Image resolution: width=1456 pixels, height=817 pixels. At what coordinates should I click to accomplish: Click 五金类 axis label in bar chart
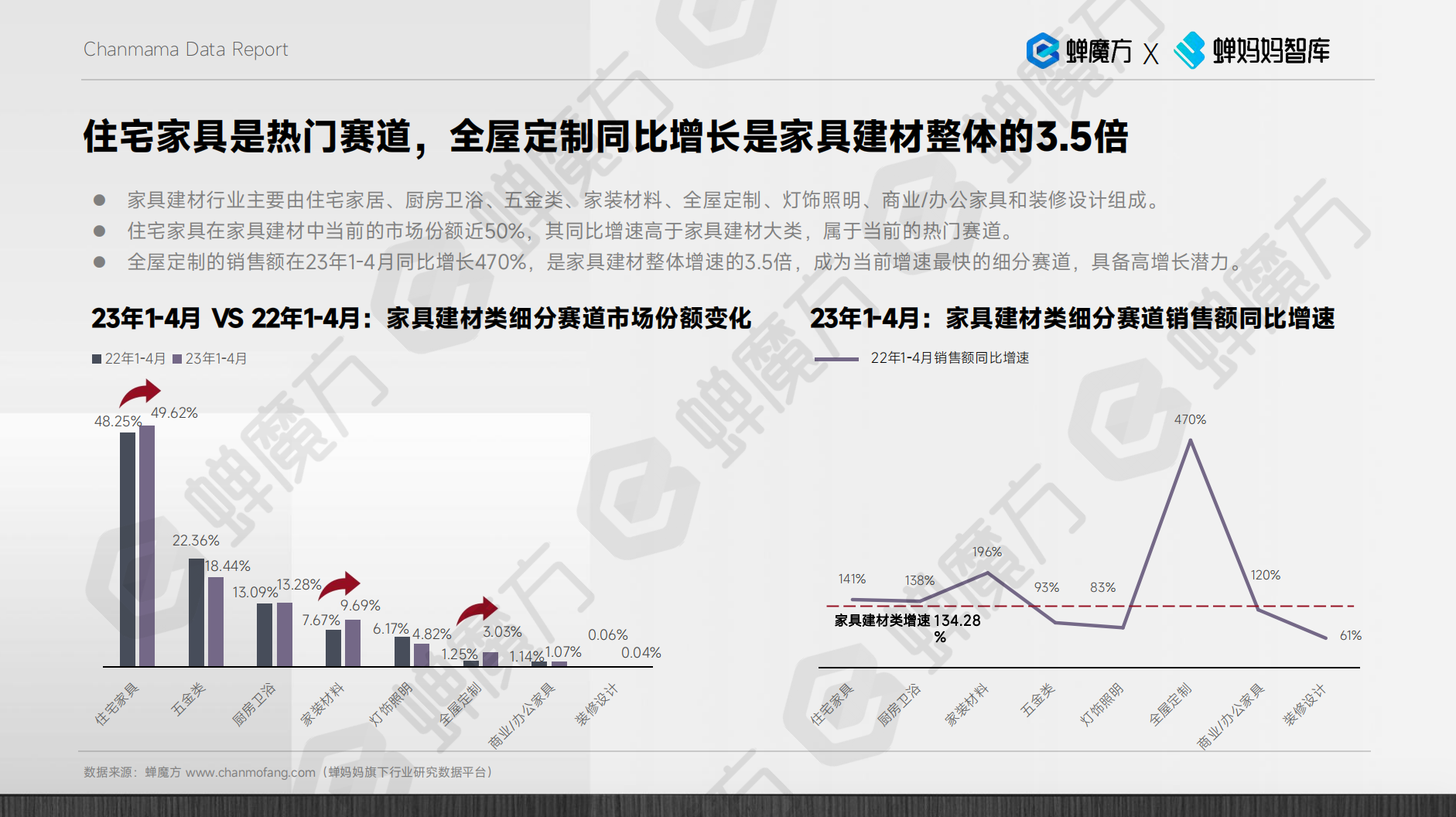click(x=188, y=699)
